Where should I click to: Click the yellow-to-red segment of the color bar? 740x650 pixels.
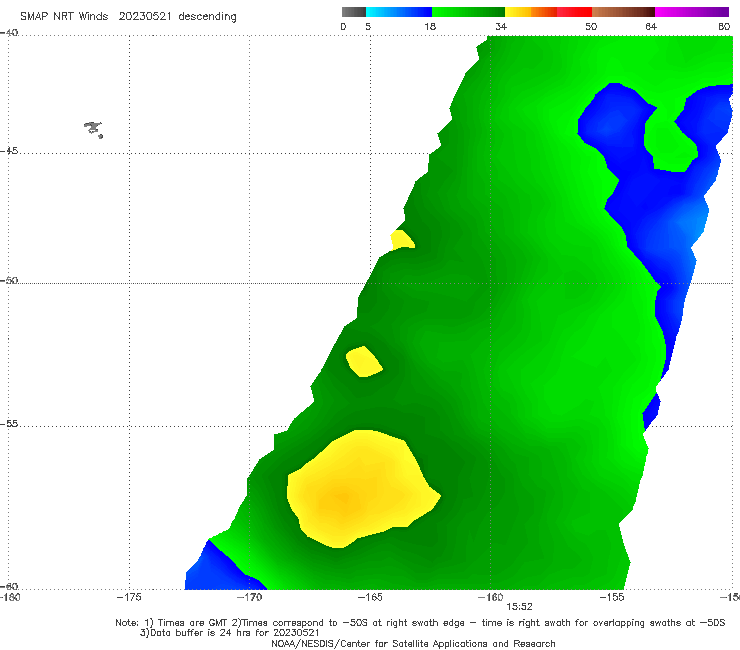tap(548, 12)
